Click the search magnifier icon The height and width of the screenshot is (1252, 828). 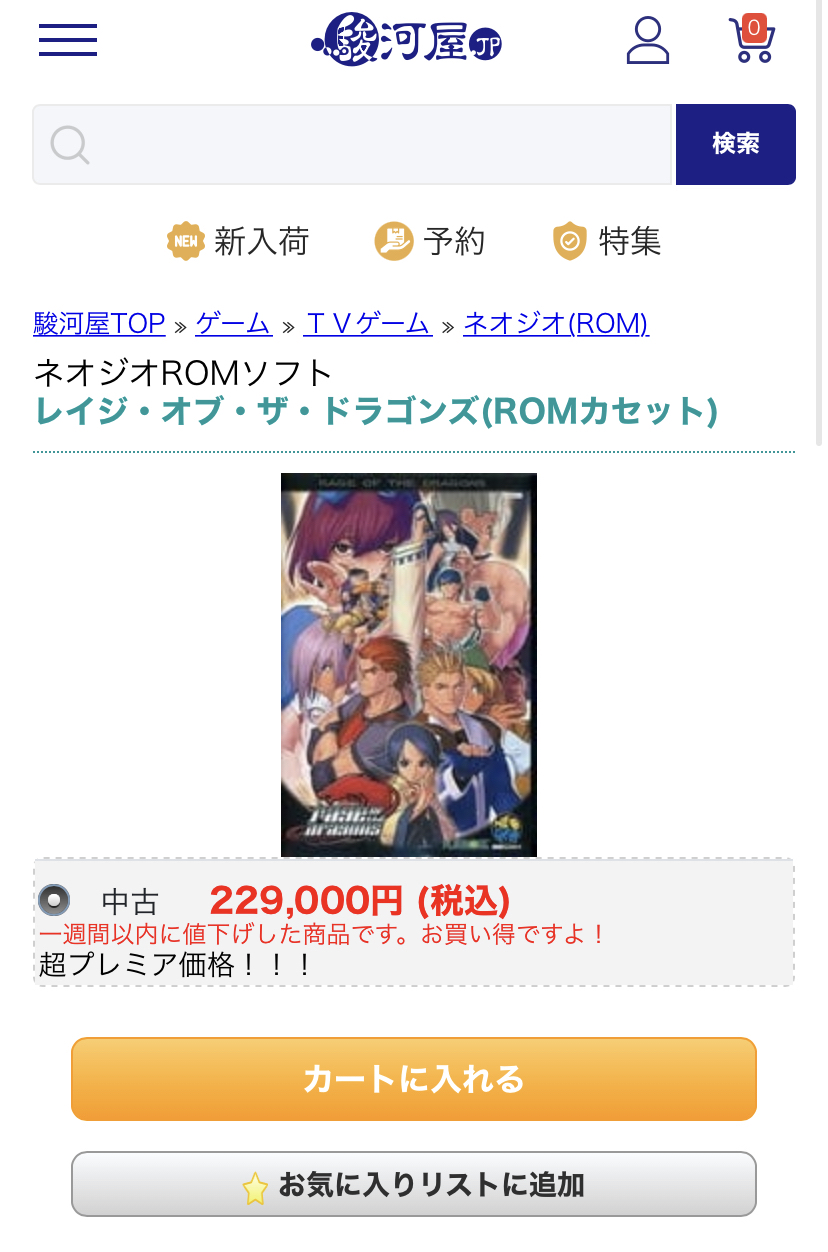[x=70, y=145]
